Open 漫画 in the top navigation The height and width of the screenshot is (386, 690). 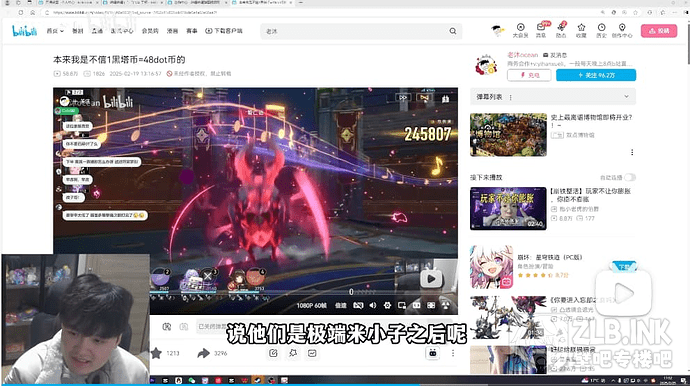point(172,31)
